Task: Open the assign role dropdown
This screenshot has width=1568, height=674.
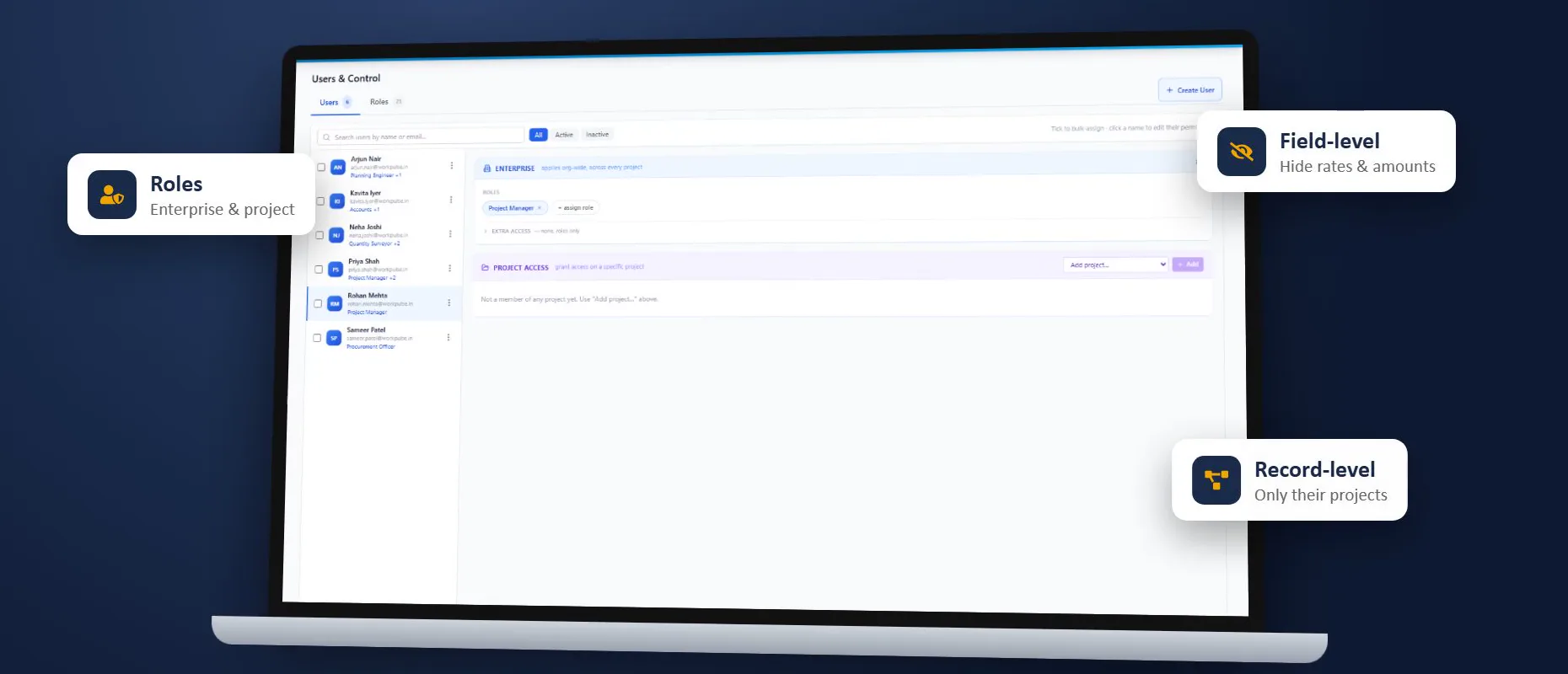Action: coord(576,207)
